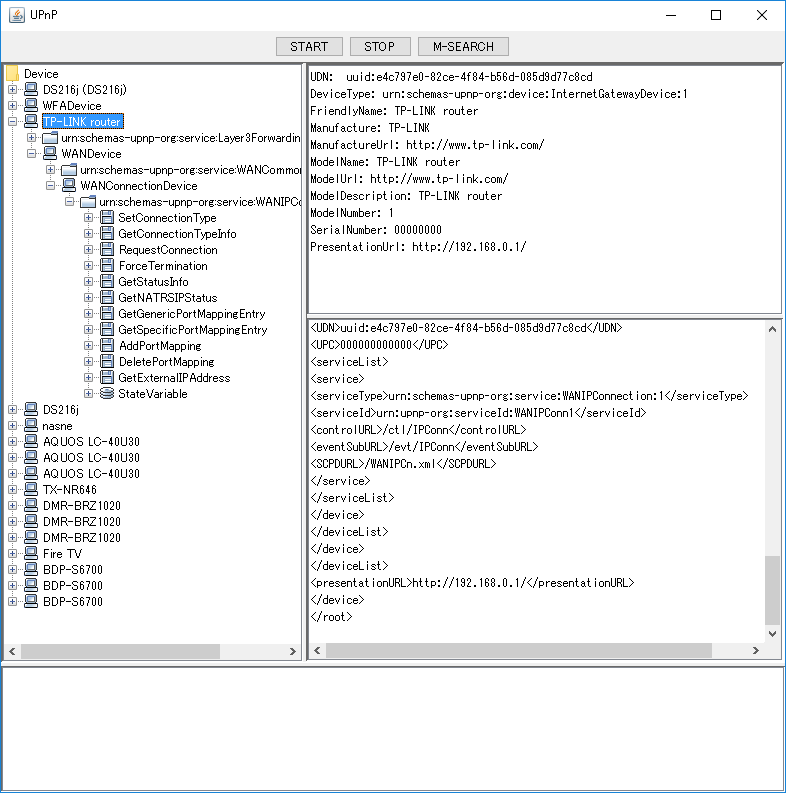Click the empty log text area at the bottom

coord(393,729)
